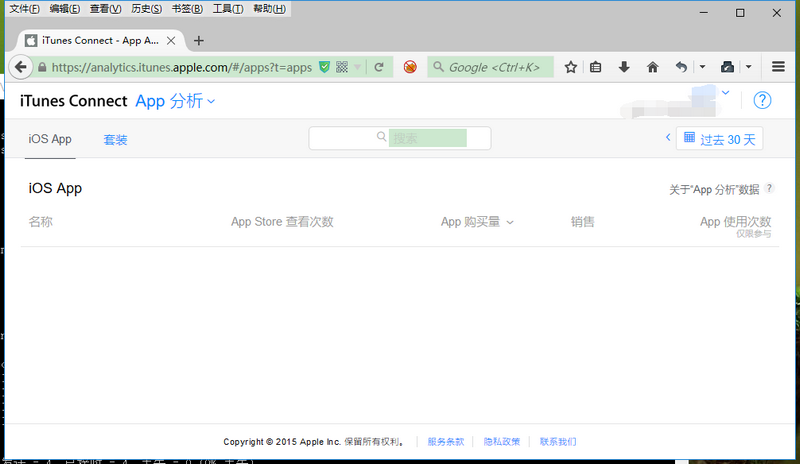This screenshot has height=464, width=800.
Task: Expand the address bar history dropdown arrow
Action: [x=358, y=67]
